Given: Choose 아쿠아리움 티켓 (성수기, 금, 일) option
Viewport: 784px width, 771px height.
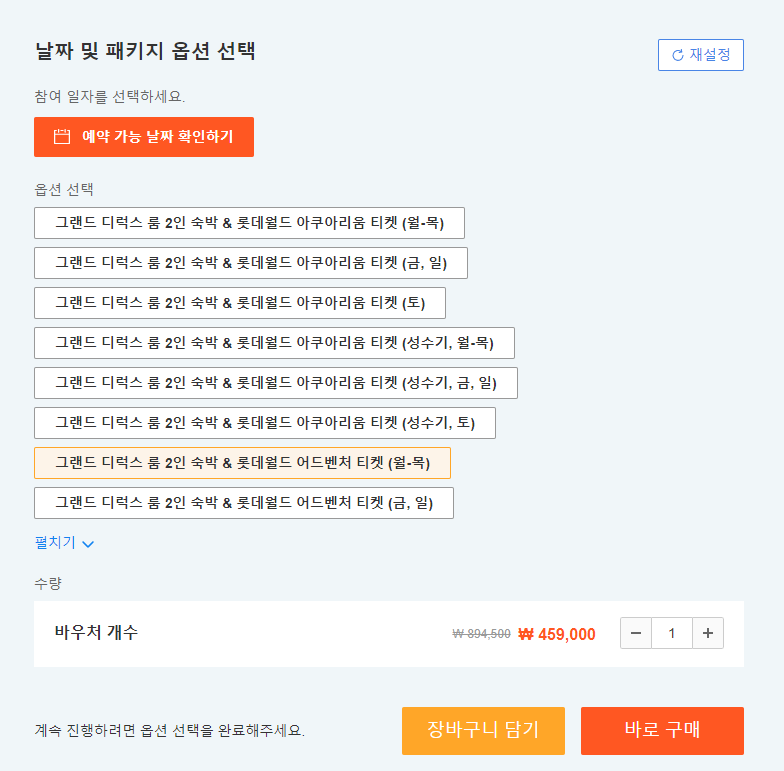Looking at the screenshot, I should [276, 383].
